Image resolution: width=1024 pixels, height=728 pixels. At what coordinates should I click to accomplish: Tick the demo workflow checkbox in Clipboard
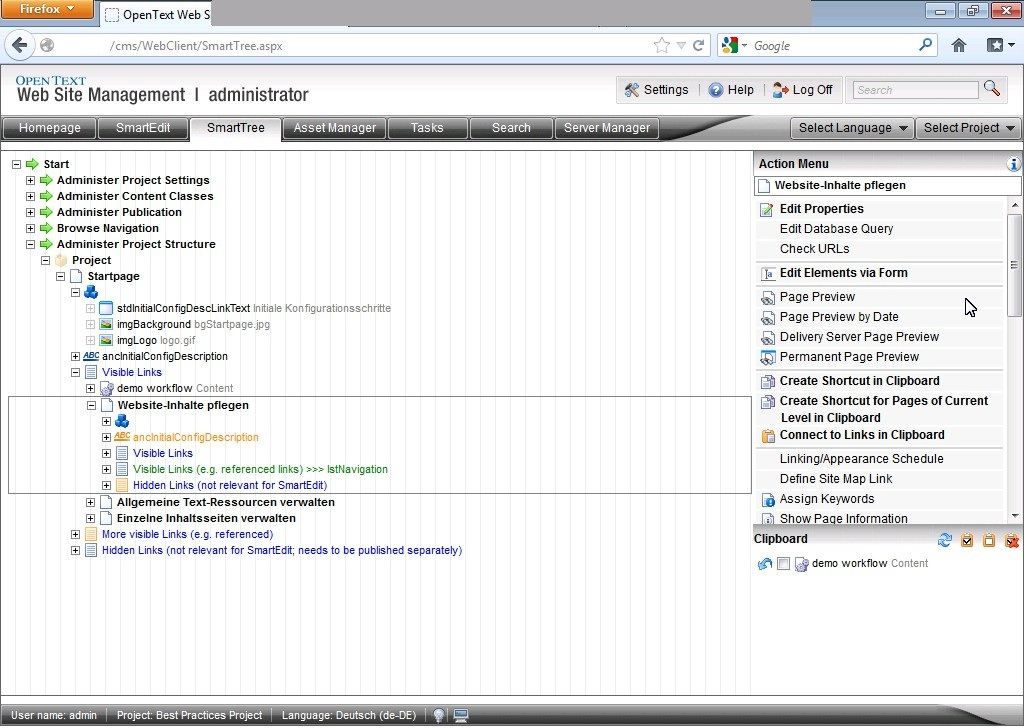coord(784,563)
